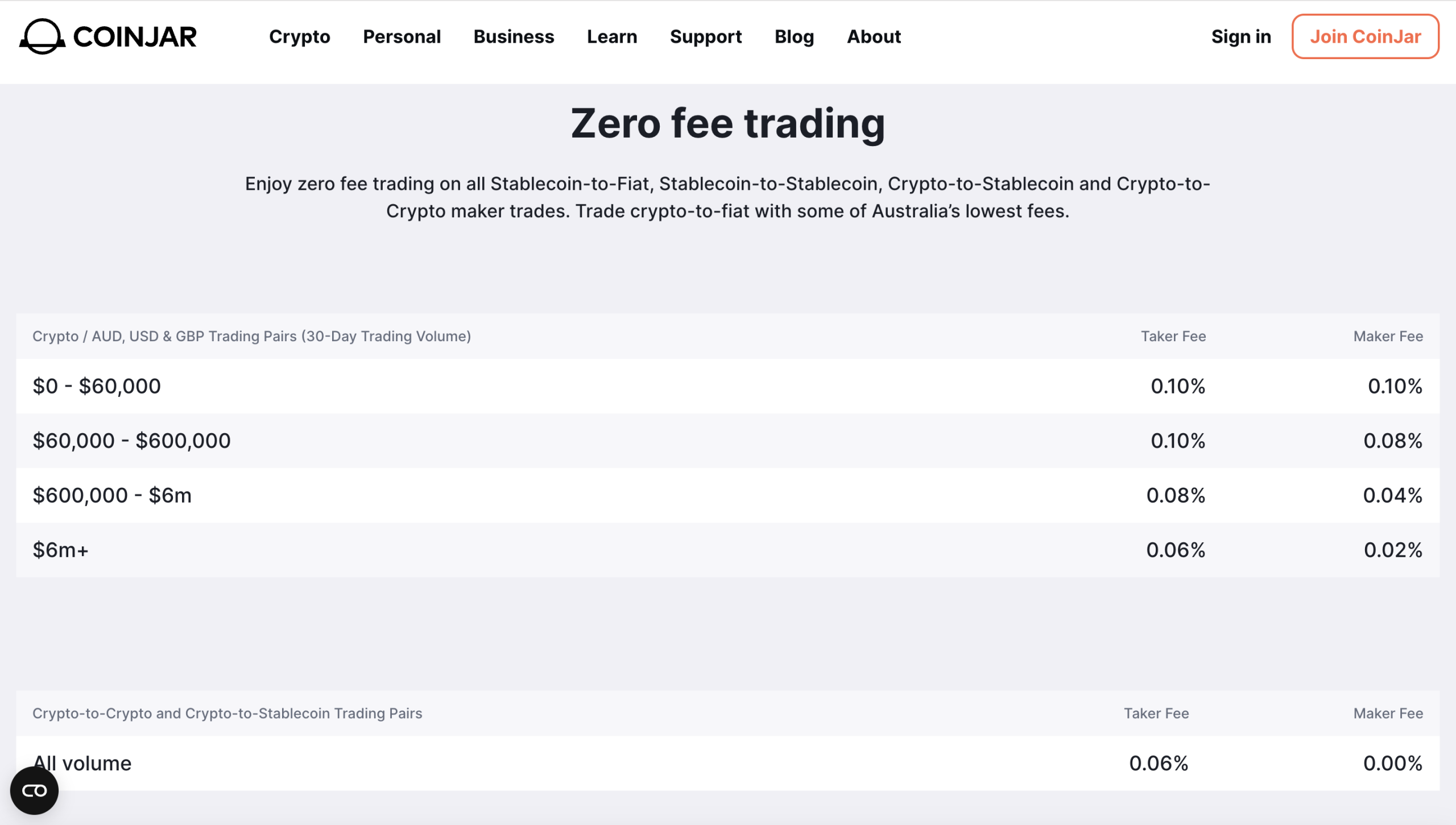Click the 0.04% maker fee value
Image resolution: width=1456 pixels, height=825 pixels.
click(x=1393, y=495)
